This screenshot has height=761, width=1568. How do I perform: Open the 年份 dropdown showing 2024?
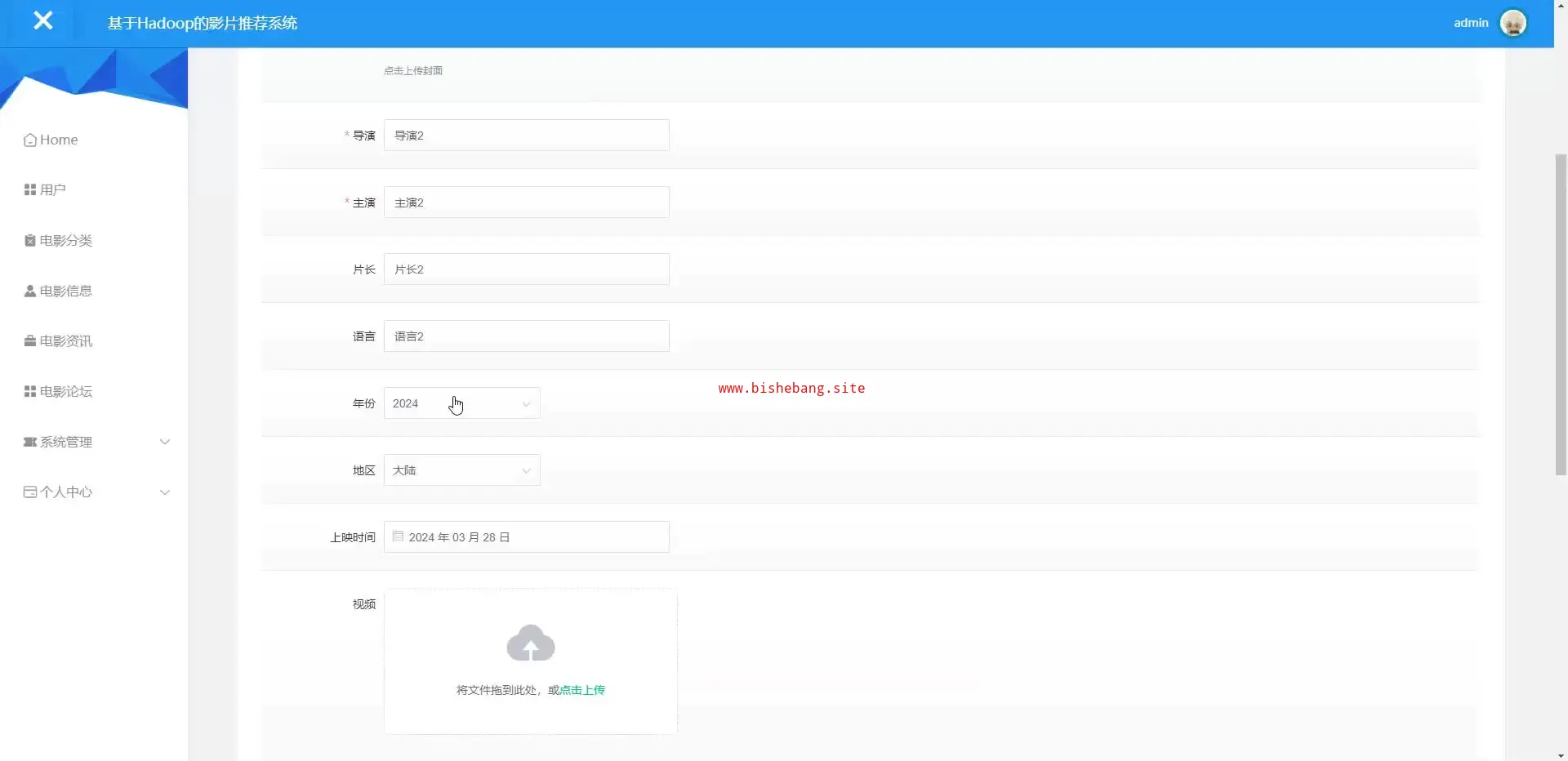(462, 403)
